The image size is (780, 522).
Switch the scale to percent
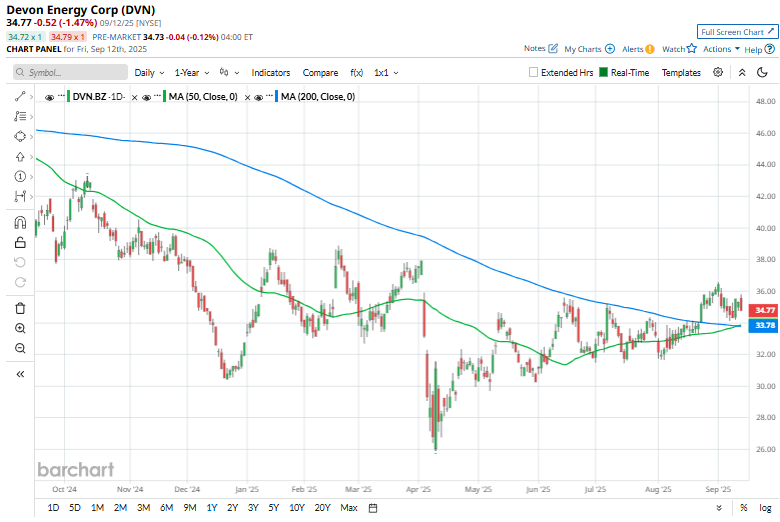coord(743,508)
